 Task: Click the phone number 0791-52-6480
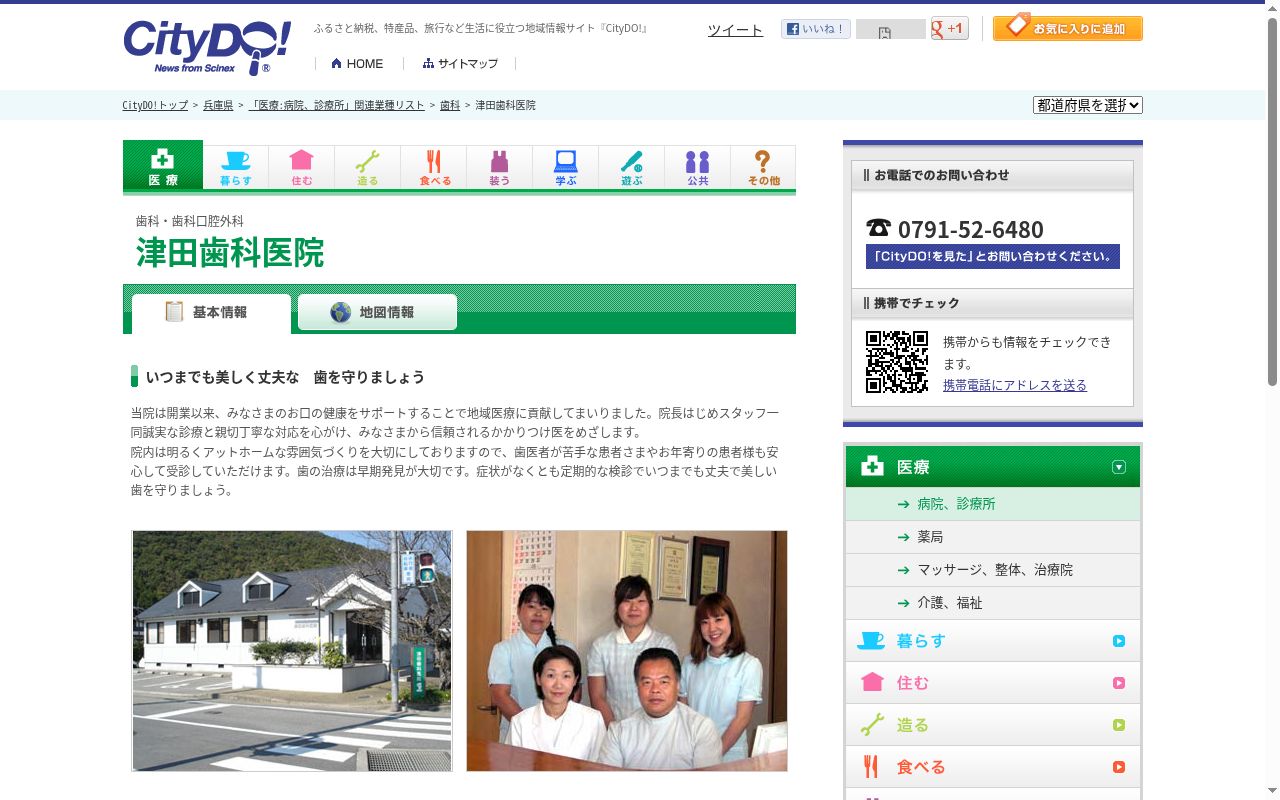[970, 229]
